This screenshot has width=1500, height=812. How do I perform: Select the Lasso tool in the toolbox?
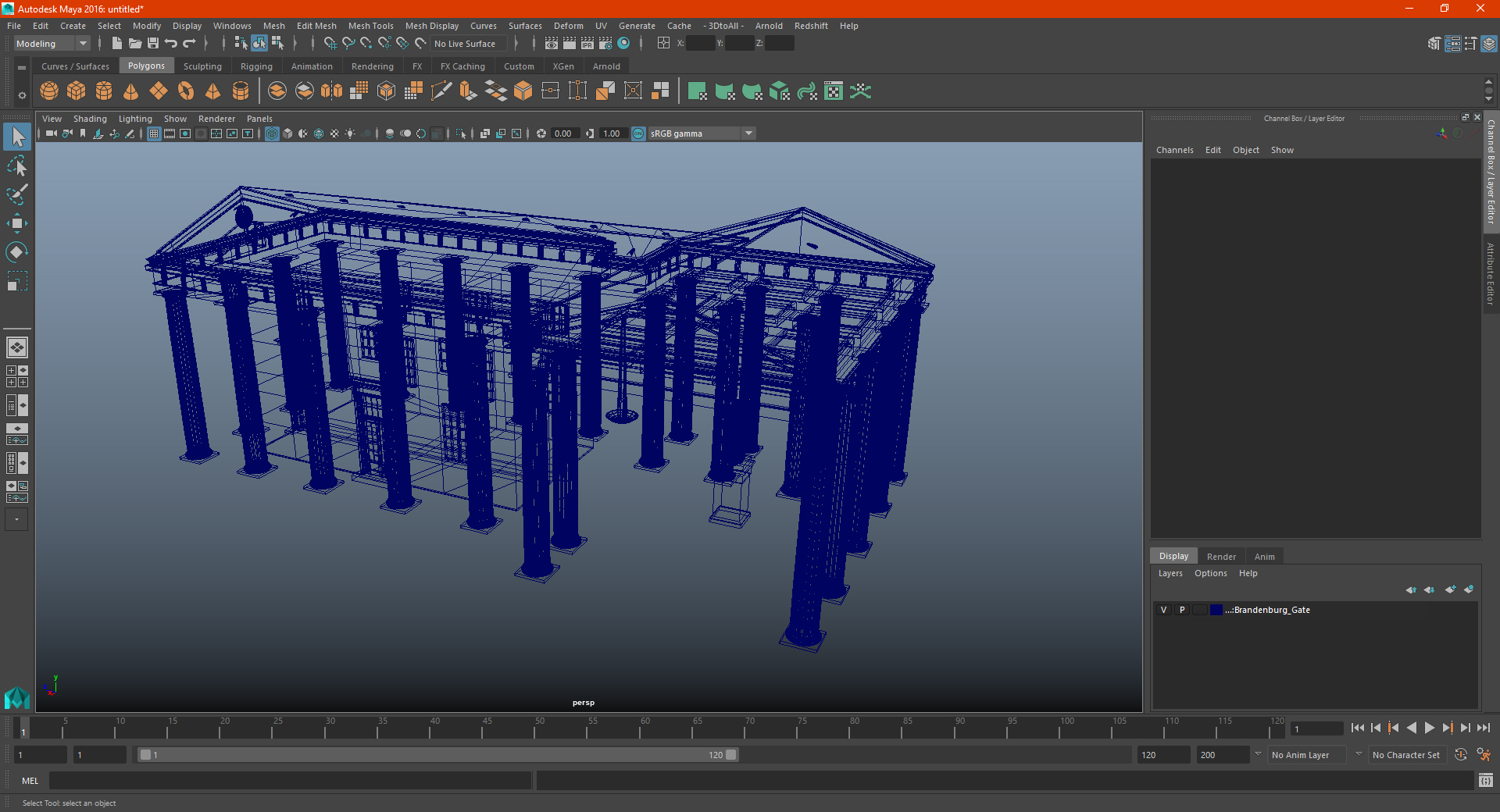coord(17,166)
